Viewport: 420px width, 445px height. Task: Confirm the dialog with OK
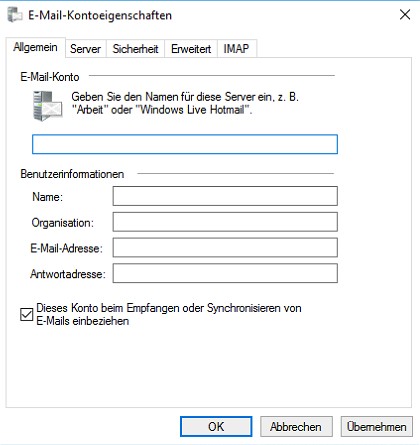216,427
